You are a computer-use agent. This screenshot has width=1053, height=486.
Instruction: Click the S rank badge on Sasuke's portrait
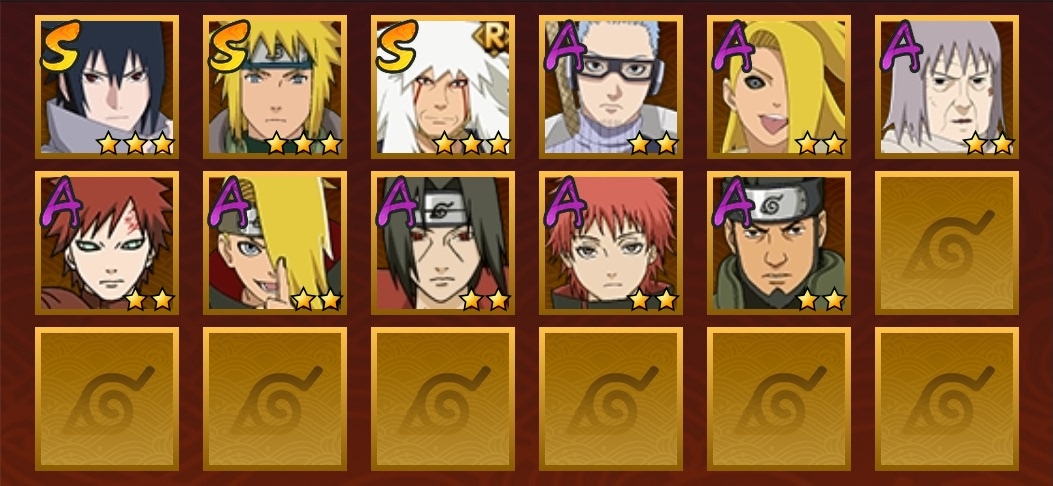[x=60, y=46]
